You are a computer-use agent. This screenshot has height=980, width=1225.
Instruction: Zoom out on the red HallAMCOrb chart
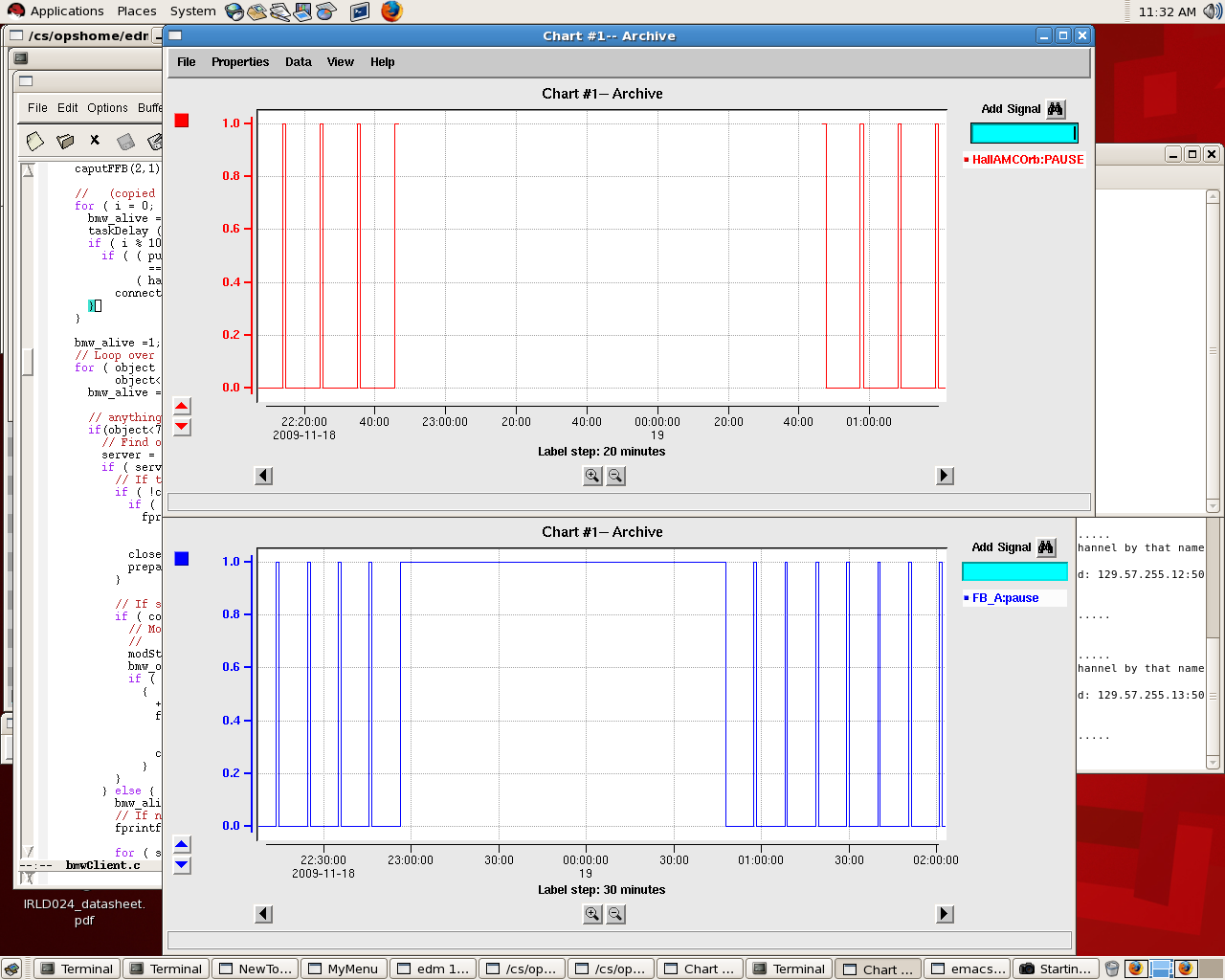(615, 476)
